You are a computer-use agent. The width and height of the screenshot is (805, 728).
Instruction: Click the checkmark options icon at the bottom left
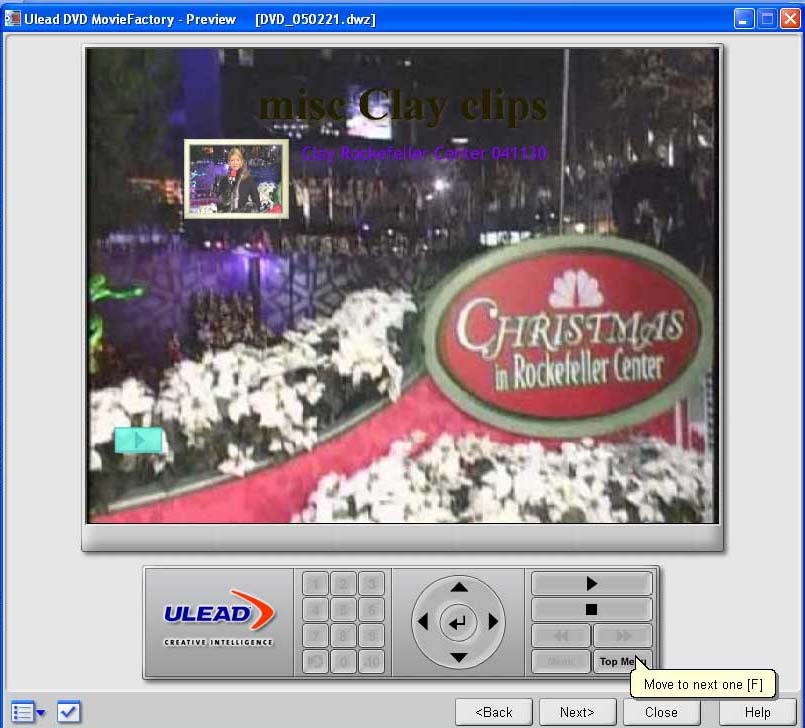click(68, 712)
